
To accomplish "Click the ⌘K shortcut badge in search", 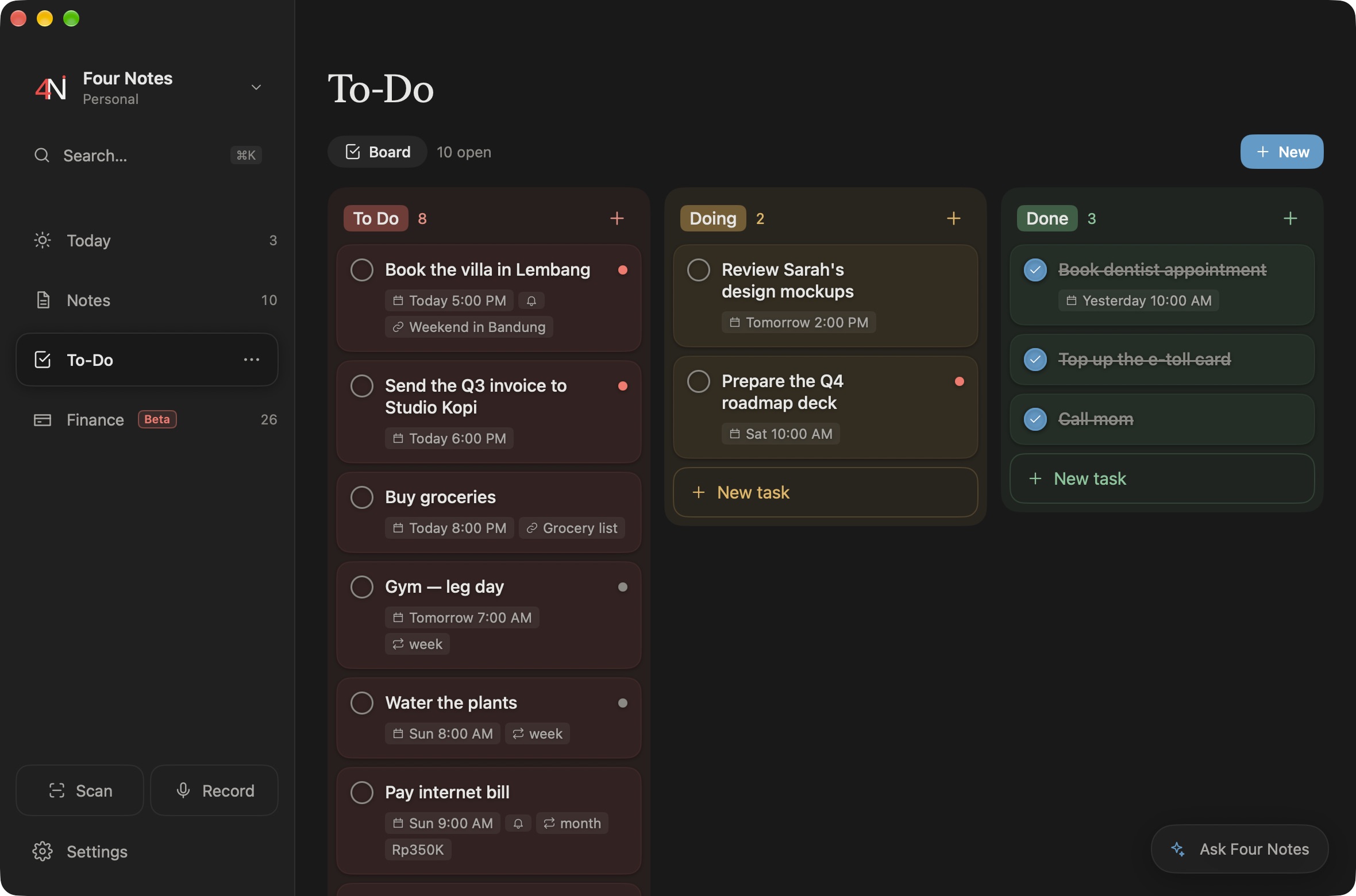I will pos(246,155).
